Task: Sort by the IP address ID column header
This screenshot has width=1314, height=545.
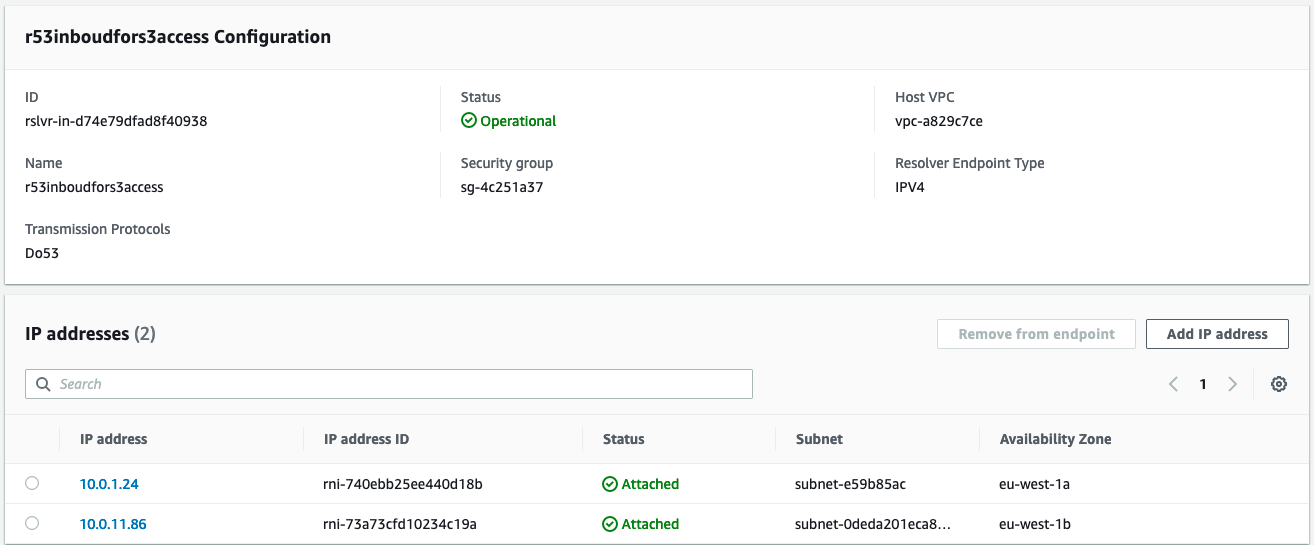Action: 366,439
